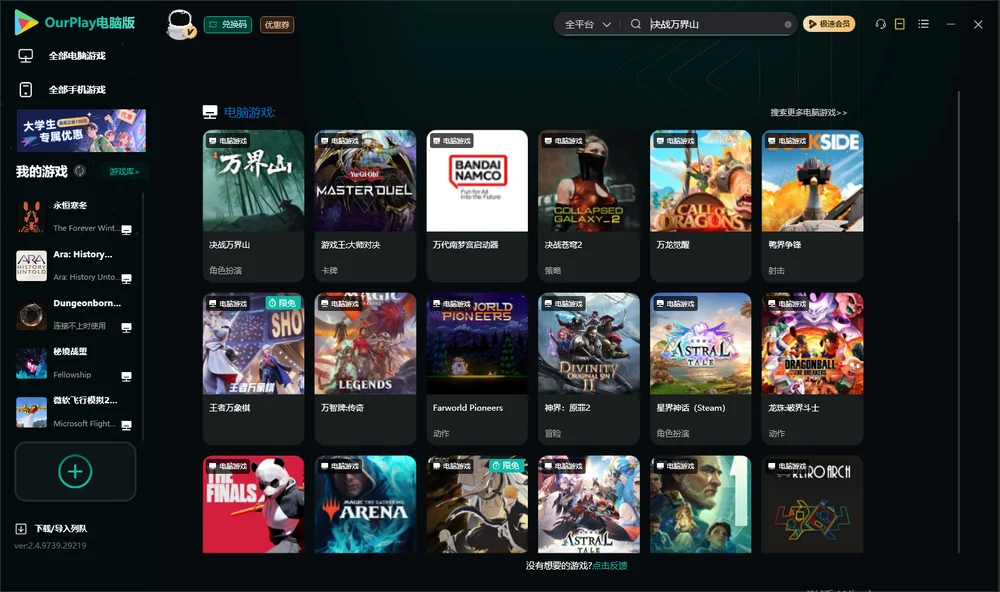Click the PC icon on the Ara: History row
This screenshot has height=592, width=1000.
126,279
